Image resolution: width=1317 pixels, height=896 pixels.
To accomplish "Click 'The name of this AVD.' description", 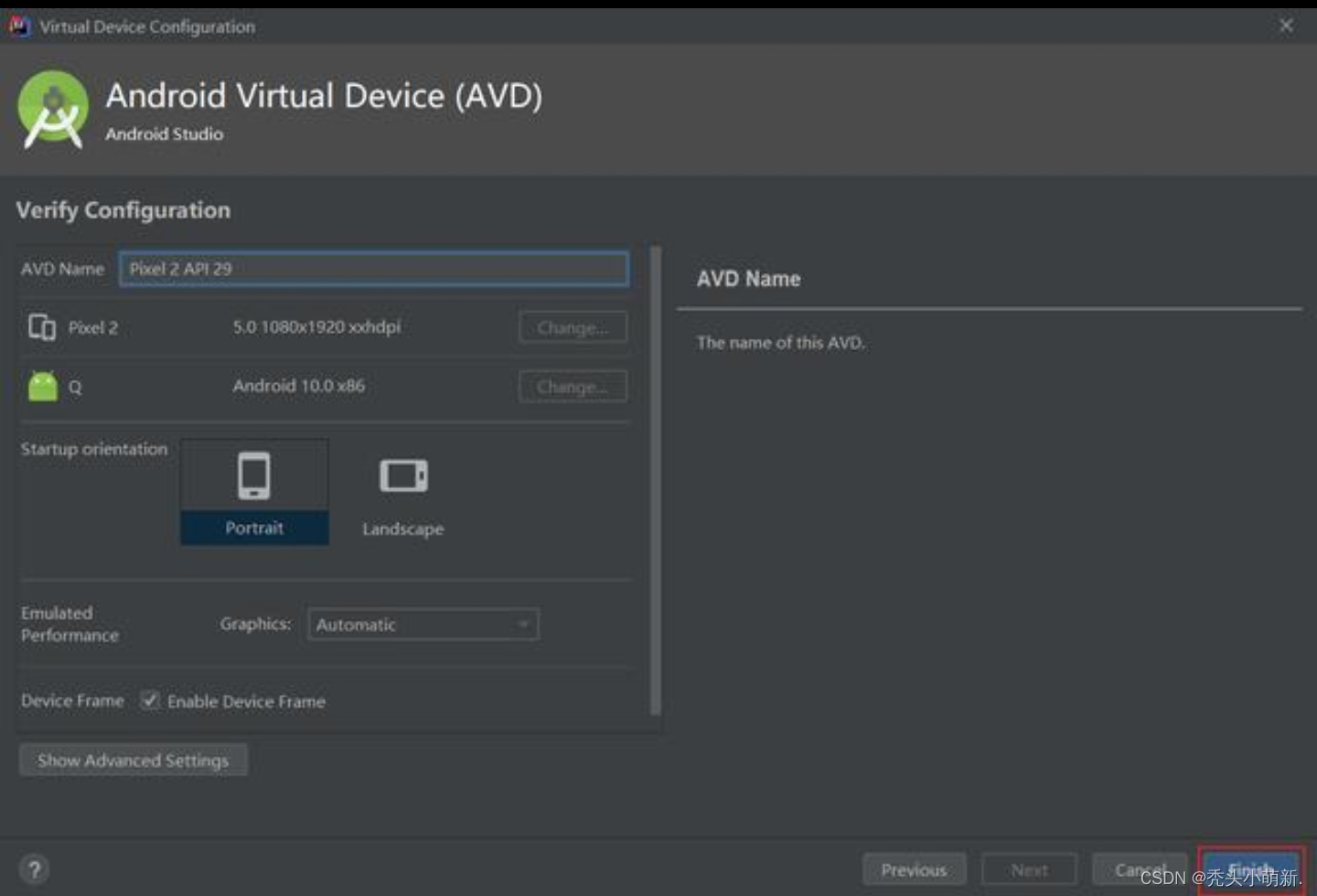I will coord(781,343).
